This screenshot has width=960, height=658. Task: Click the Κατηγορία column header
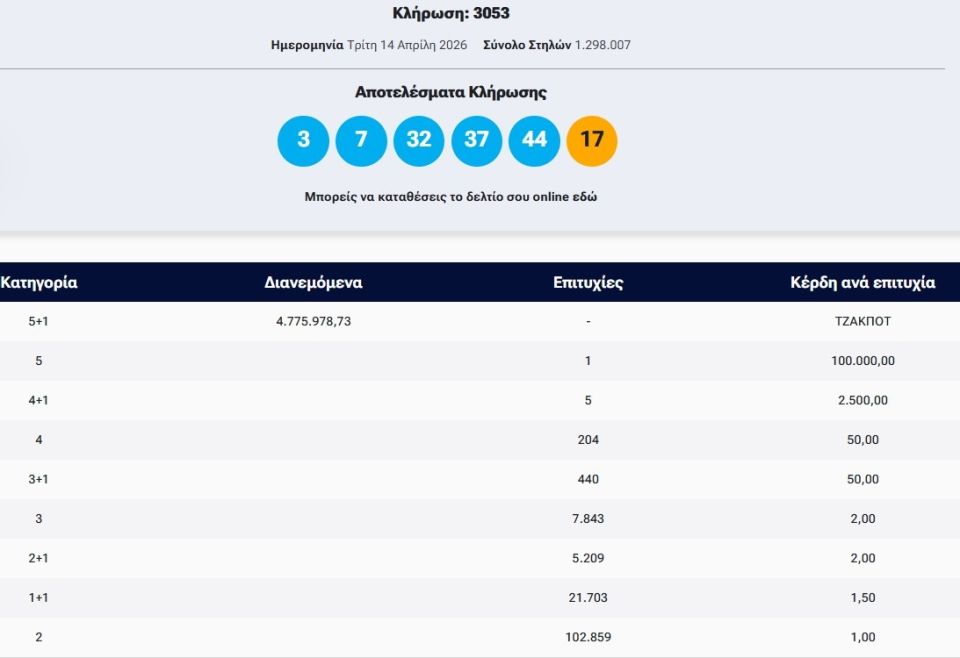coord(39,283)
